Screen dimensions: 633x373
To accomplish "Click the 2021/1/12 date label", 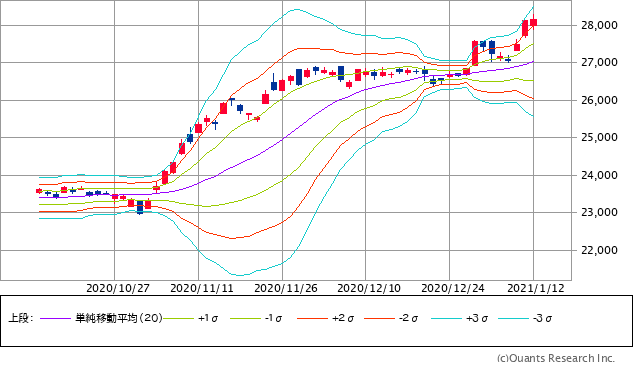I will 536,288.
